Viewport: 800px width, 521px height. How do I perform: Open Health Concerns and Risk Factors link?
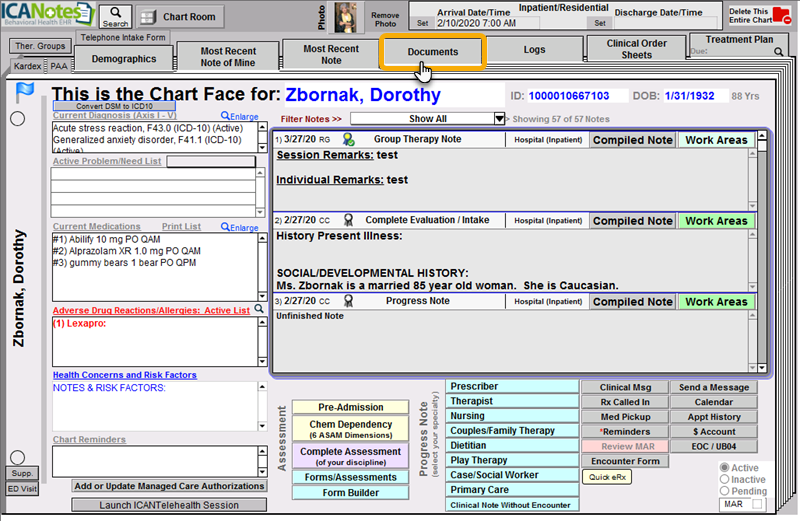[x=124, y=375]
